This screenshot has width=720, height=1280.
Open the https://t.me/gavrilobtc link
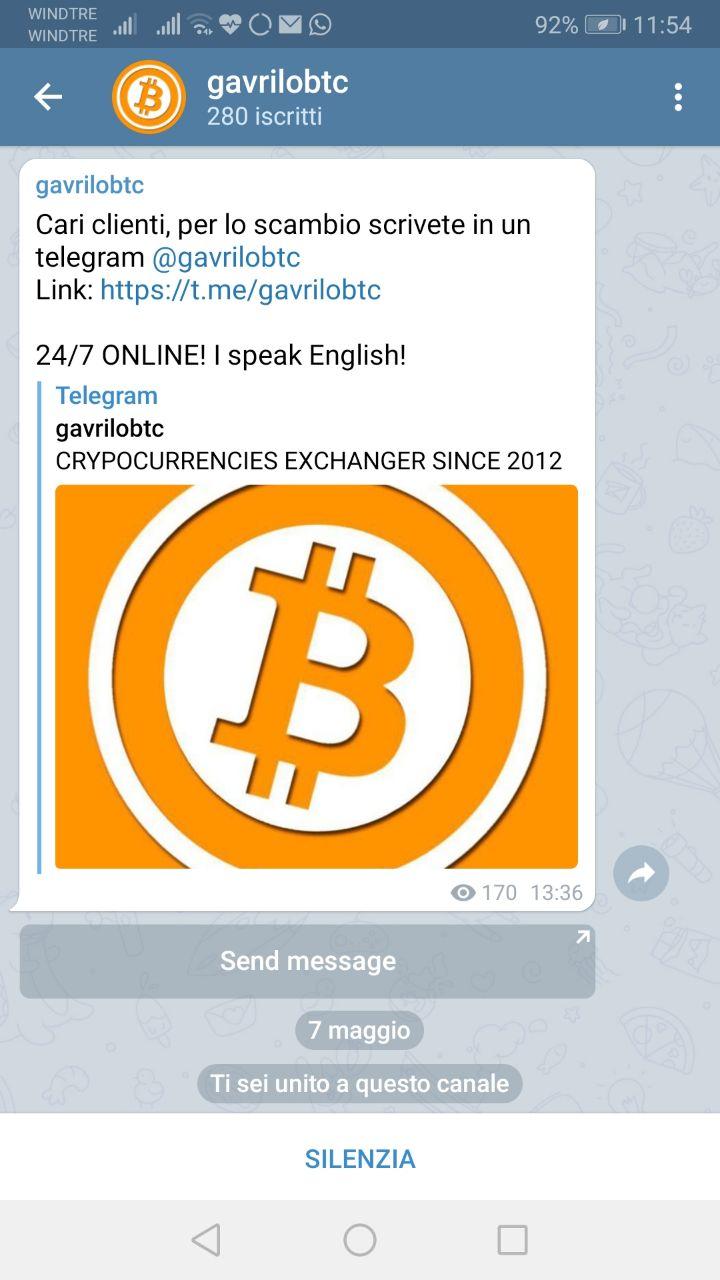pyautogui.click(x=240, y=290)
